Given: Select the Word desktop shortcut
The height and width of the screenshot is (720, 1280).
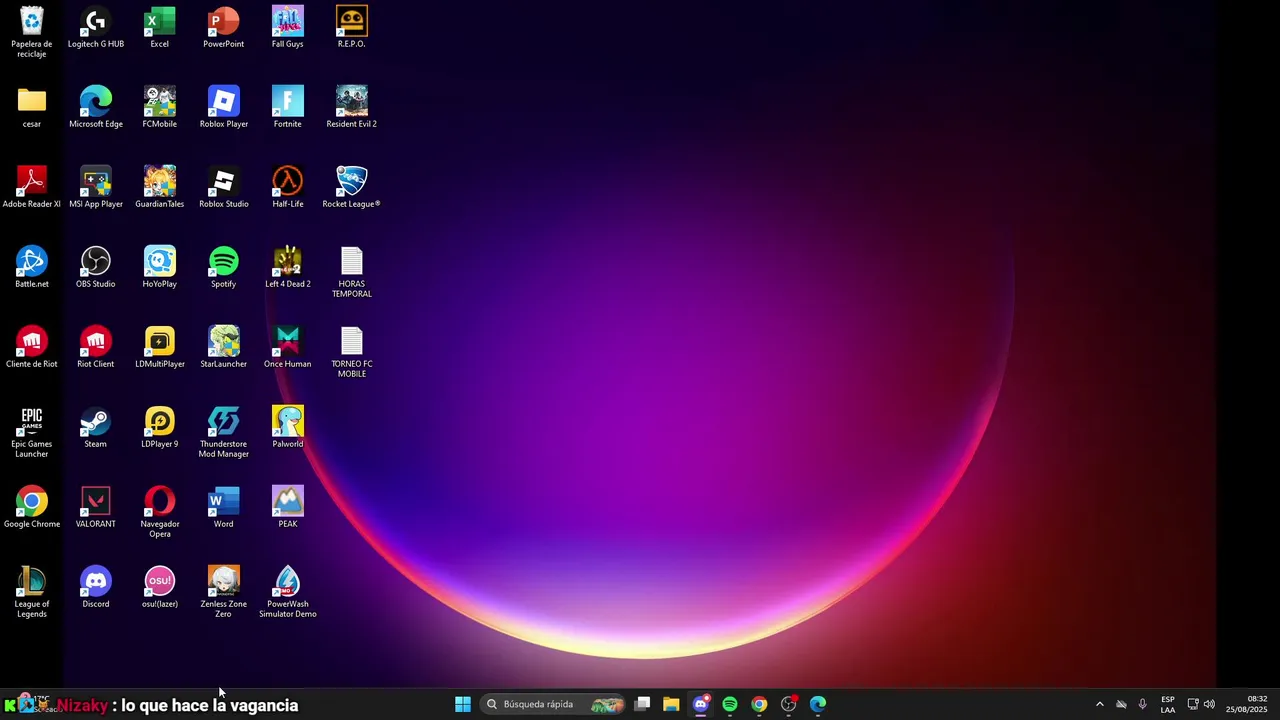Looking at the screenshot, I should [224, 507].
